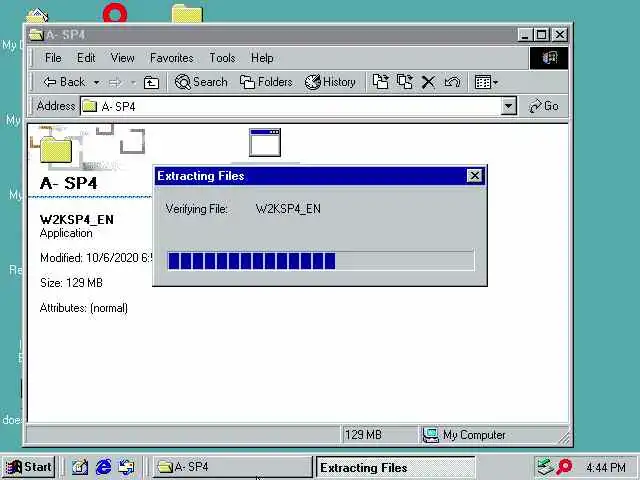Open the File menu
This screenshot has width=640, height=480.
coord(53,58)
